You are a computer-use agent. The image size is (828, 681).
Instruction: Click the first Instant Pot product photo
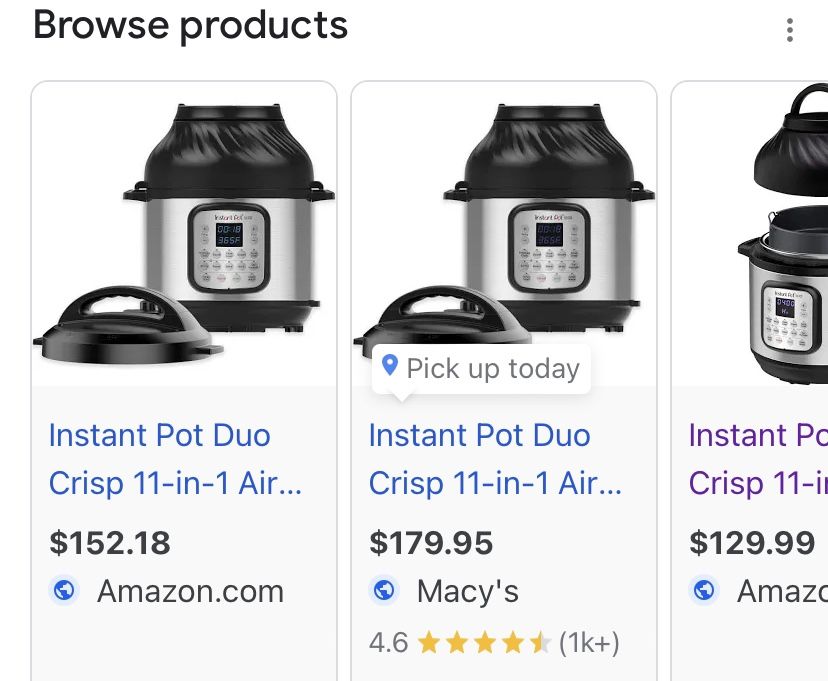point(183,230)
